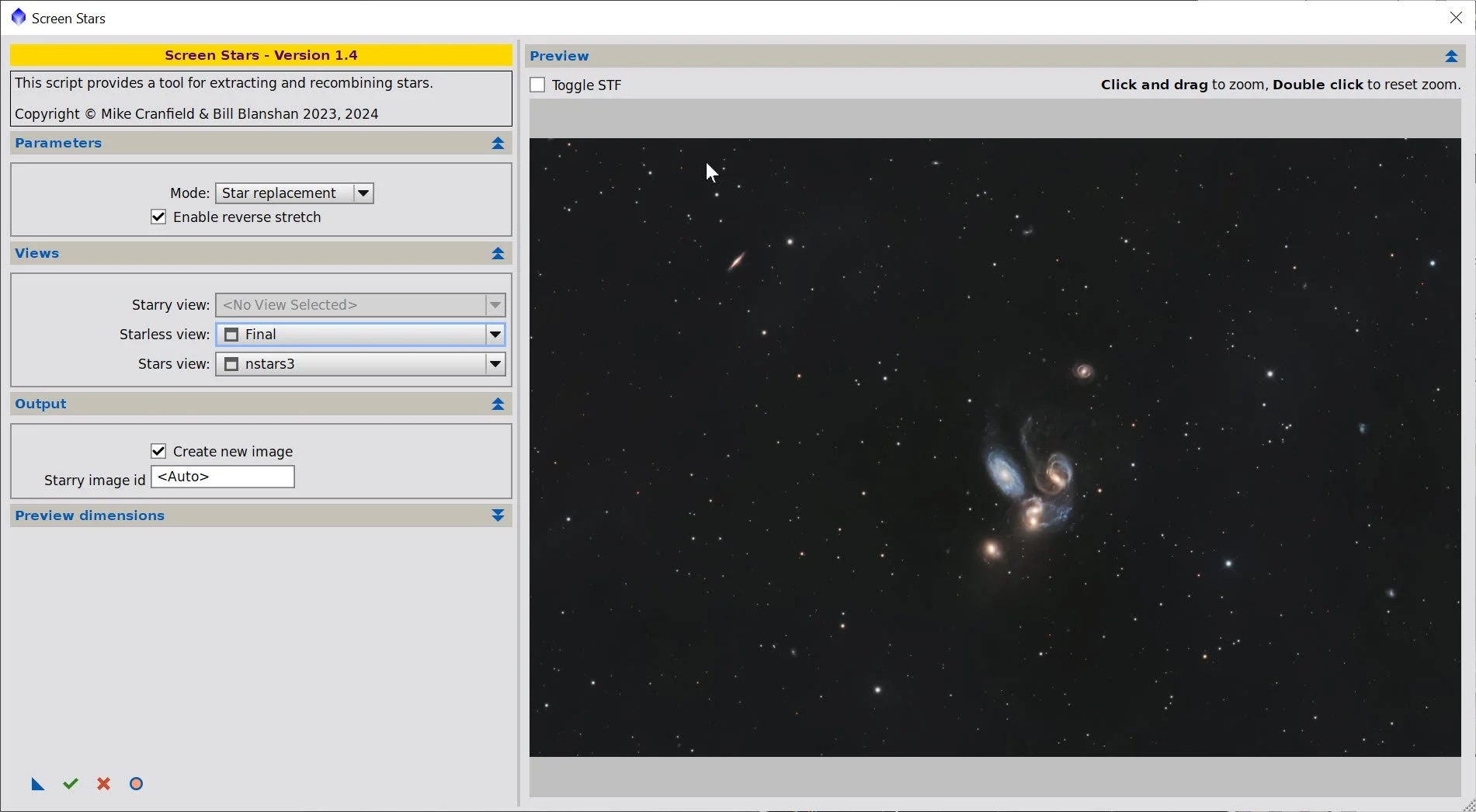Click the window icon beside Final

[x=231, y=335]
